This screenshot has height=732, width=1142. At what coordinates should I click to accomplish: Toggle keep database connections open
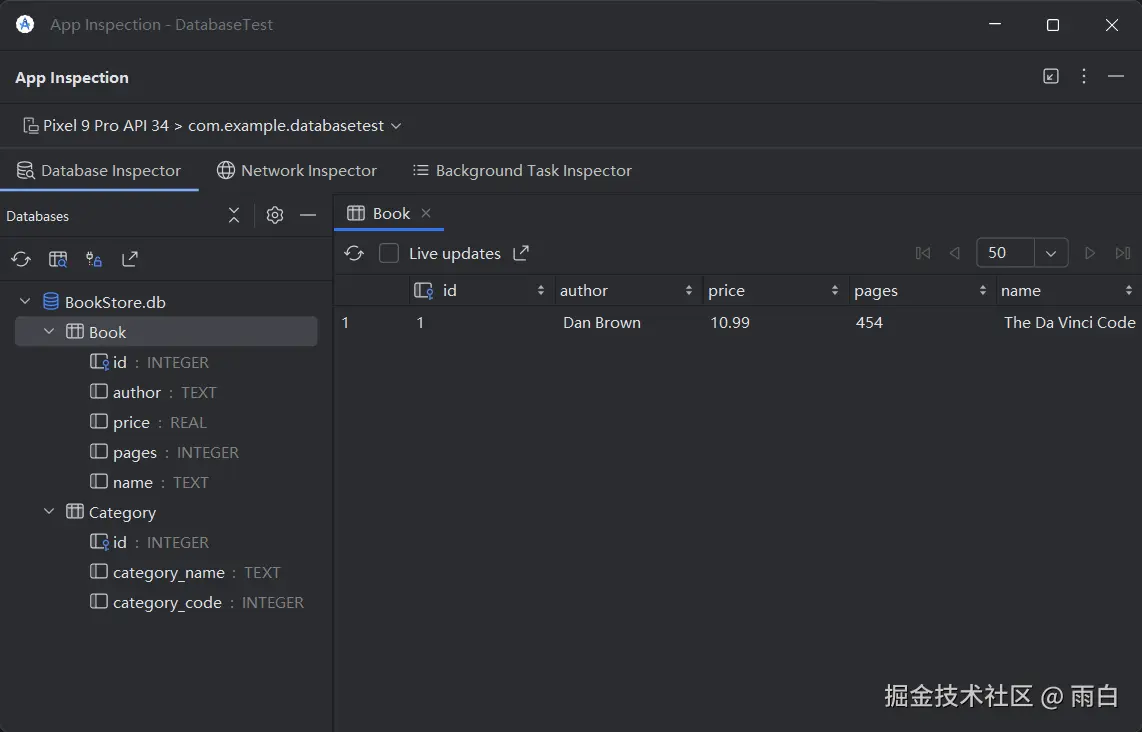[94, 259]
